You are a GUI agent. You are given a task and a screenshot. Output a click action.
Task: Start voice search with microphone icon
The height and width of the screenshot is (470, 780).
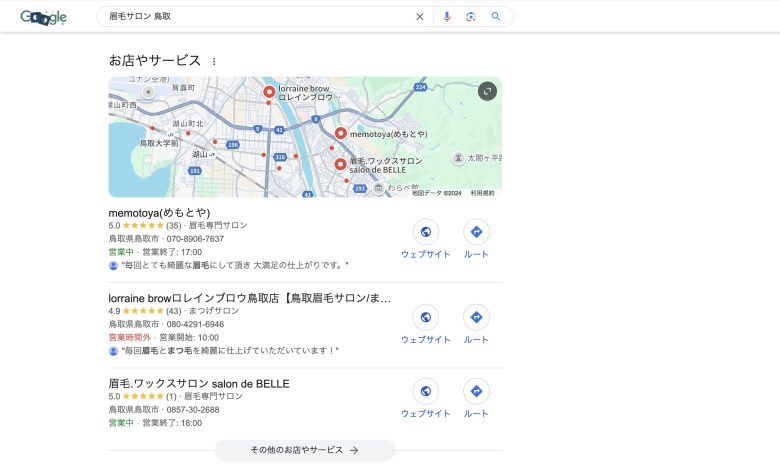pos(446,17)
